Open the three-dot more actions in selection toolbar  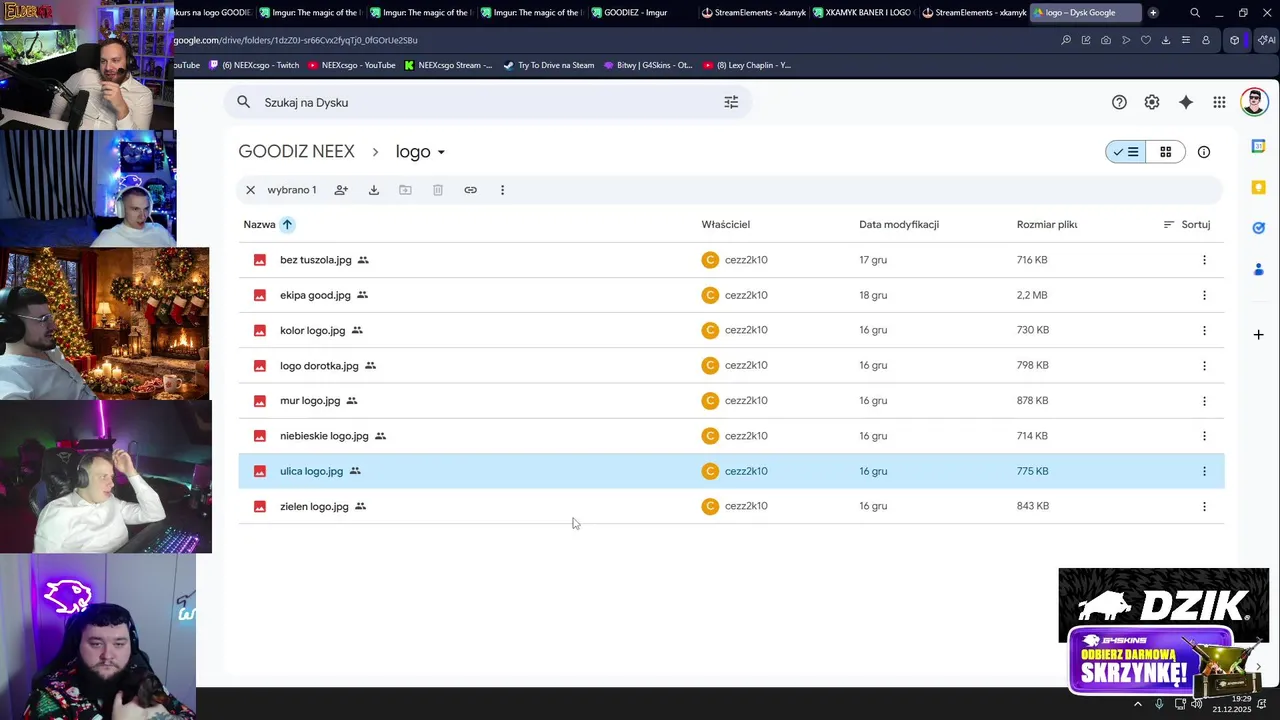click(502, 190)
